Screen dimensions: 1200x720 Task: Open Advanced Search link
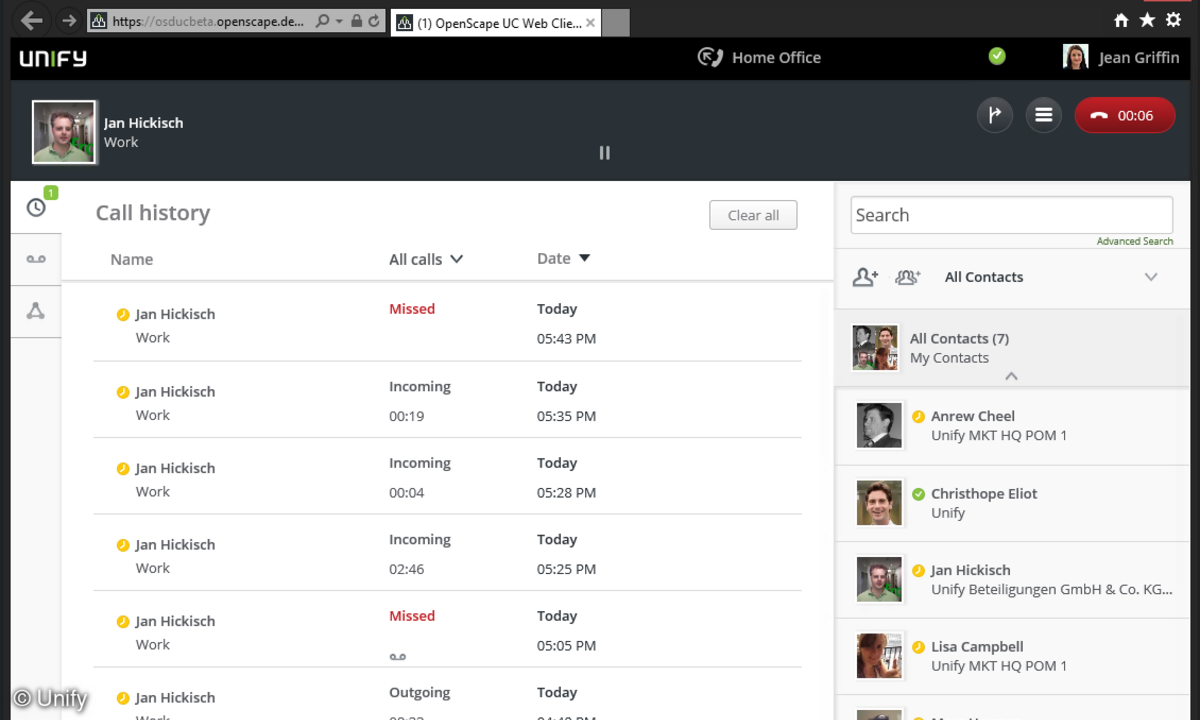tap(1135, 241)
